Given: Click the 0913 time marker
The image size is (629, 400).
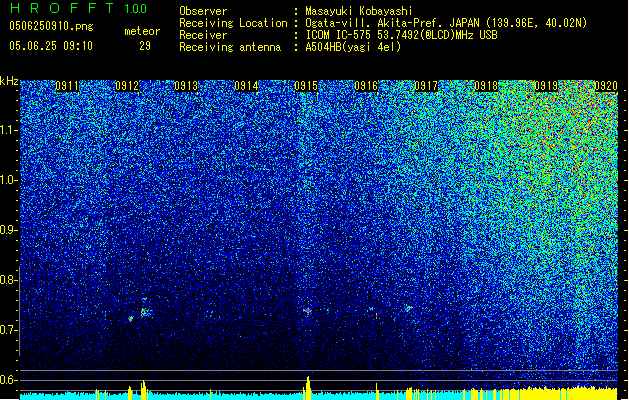Looking at the screenshot, I should [186, 86].
